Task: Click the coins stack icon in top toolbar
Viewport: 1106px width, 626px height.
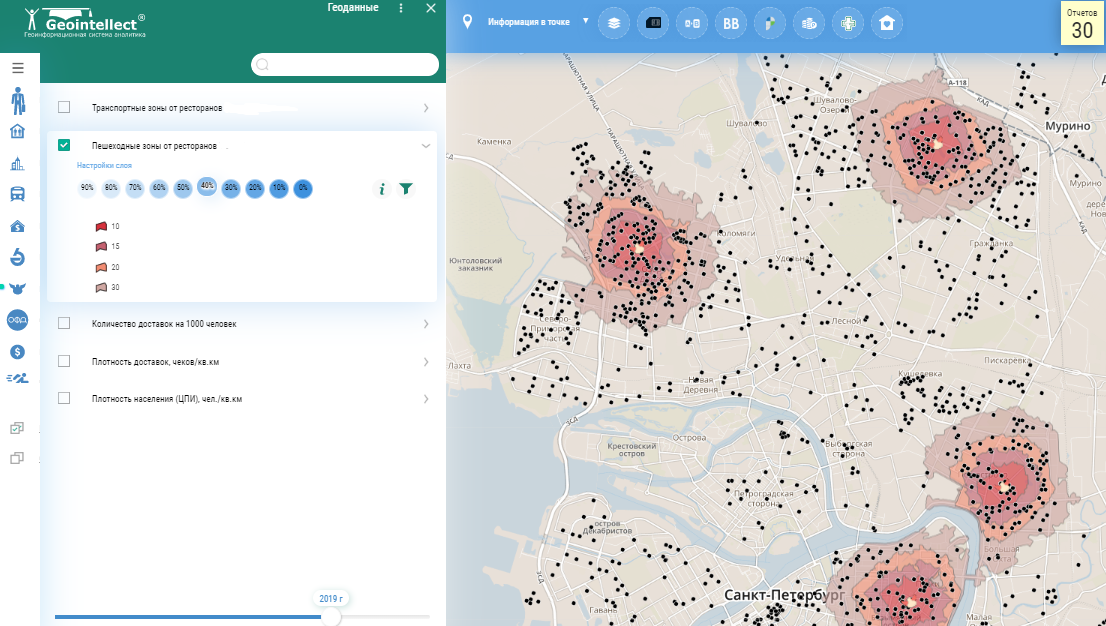Action: click(808, 22)
